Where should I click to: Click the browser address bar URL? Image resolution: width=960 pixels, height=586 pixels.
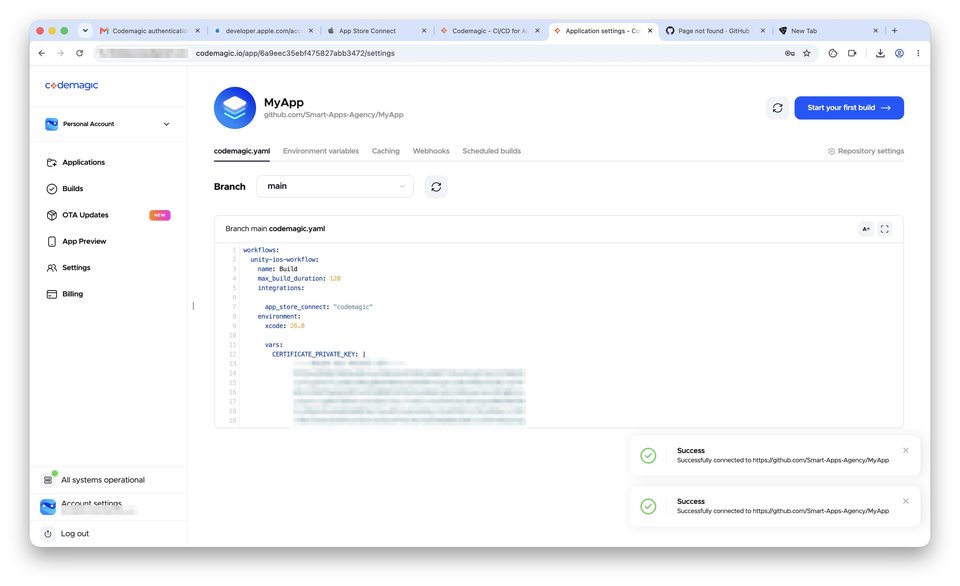coord(295,53)
